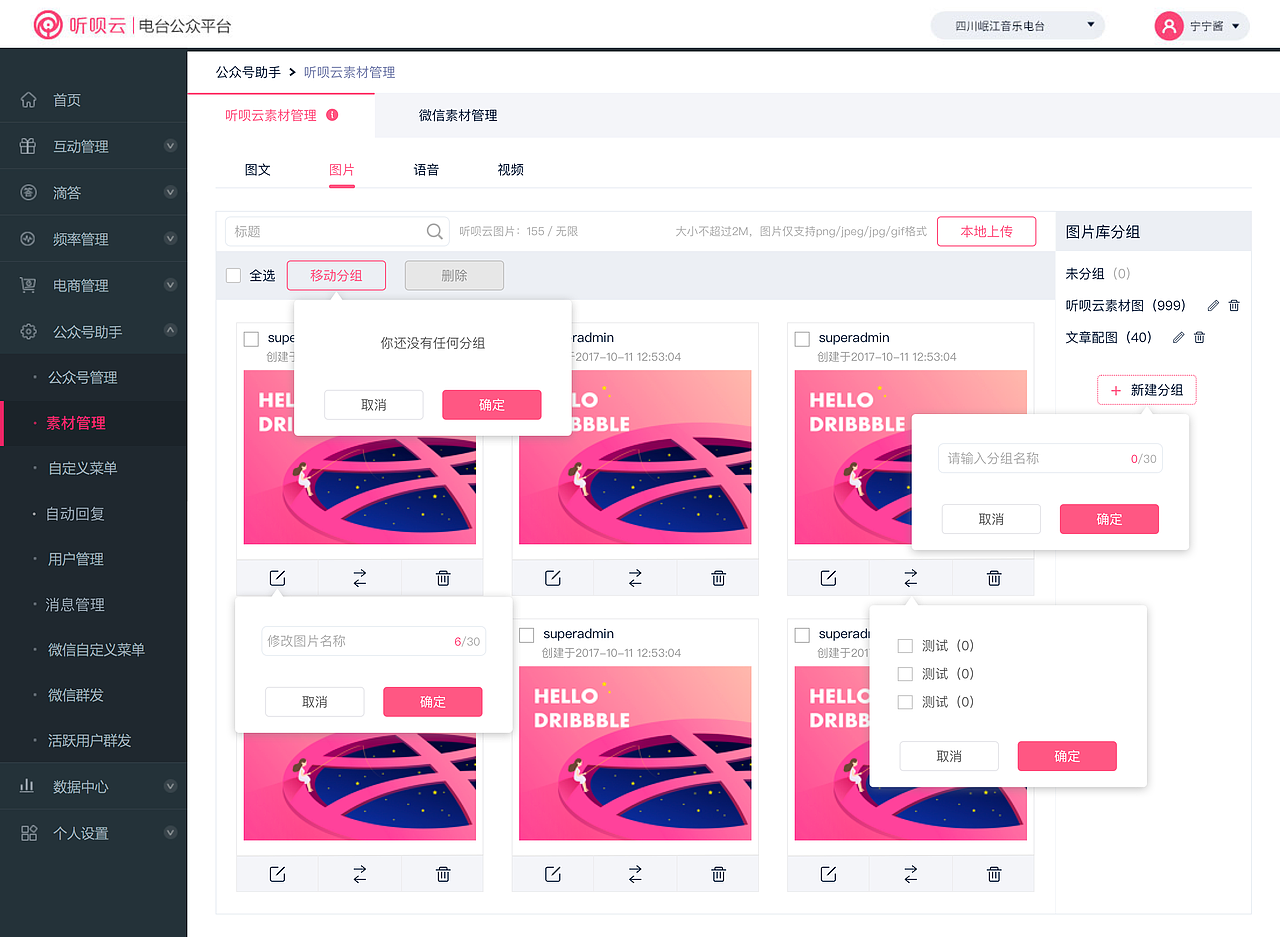
Task: Collapse 公众号助手 using its chevron
Action: 170,331
